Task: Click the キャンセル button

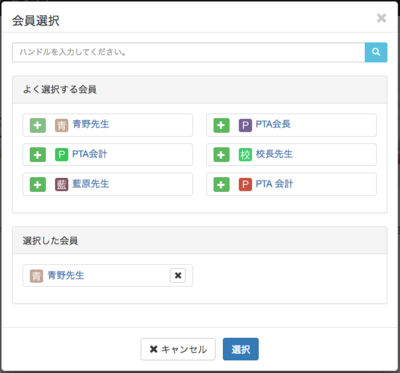Action: [x=178, y=349]
